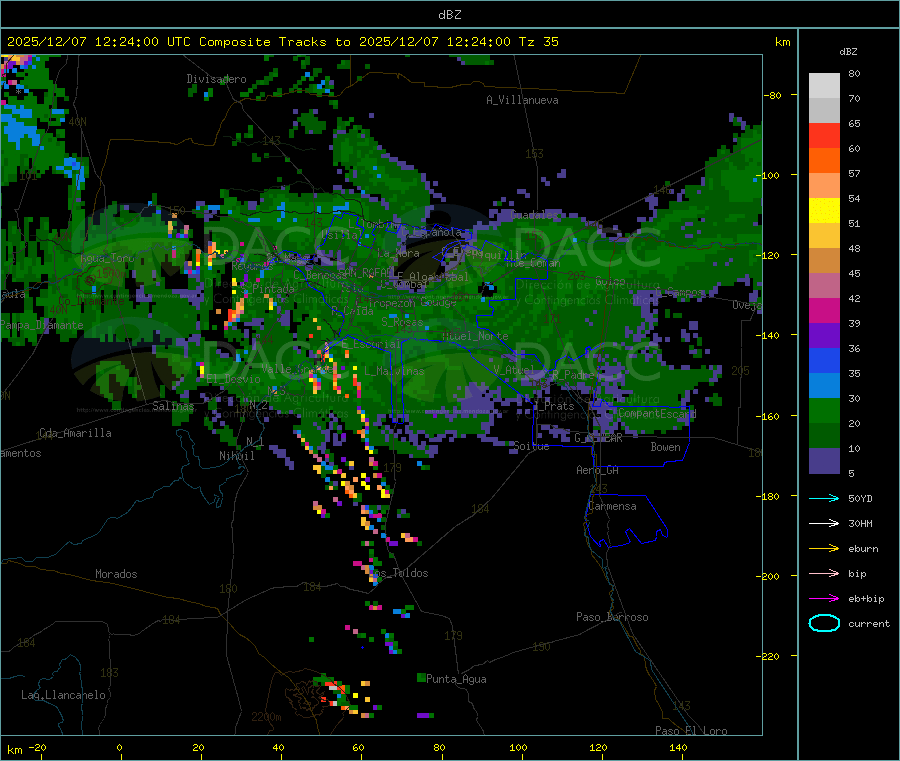Click the 2200m elevation label
This screenshot has height=761, width=900.
point(266,717)
